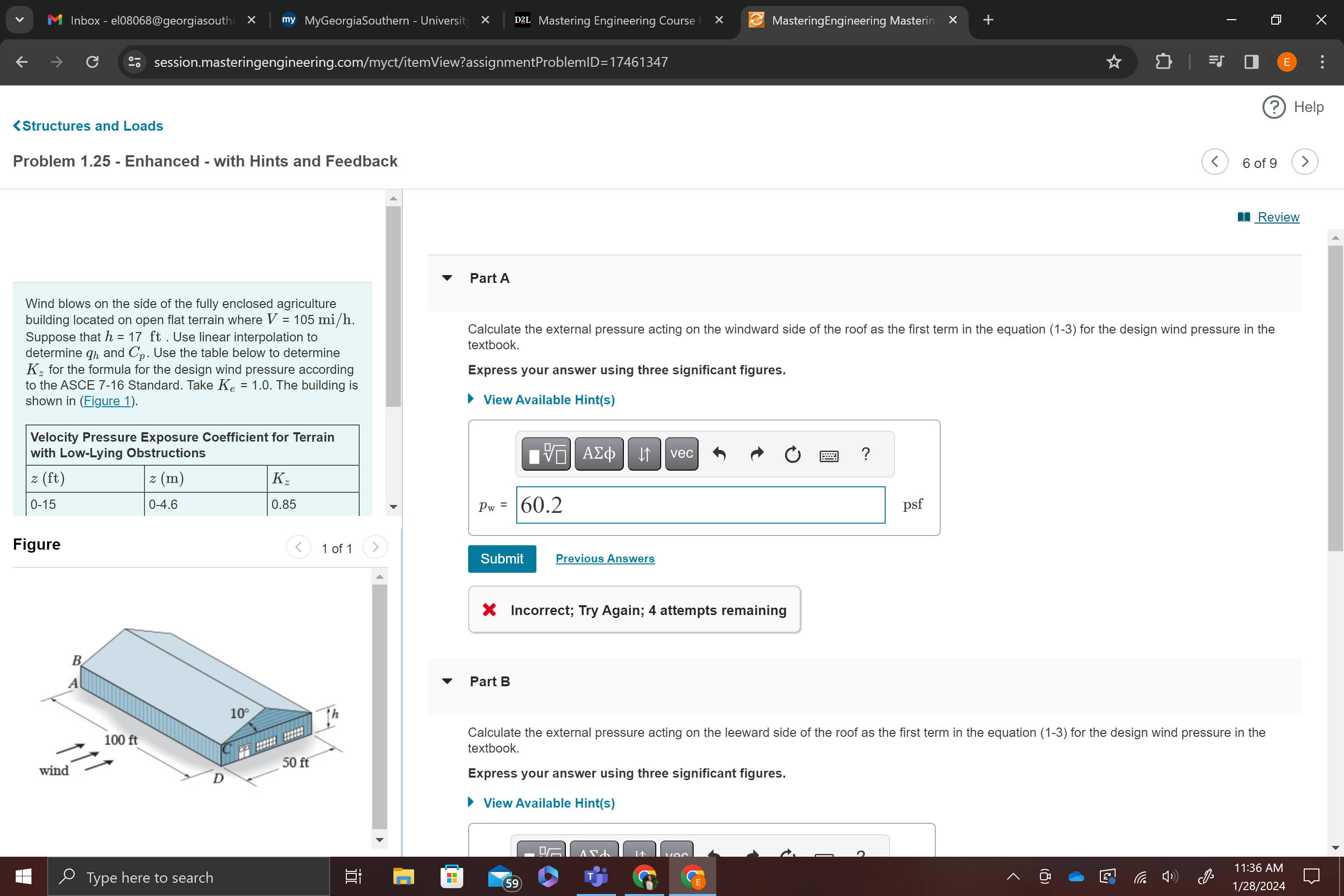Go to next problem arrow
Screen dimensions: 1344x896
click(x=1304, y=162)
